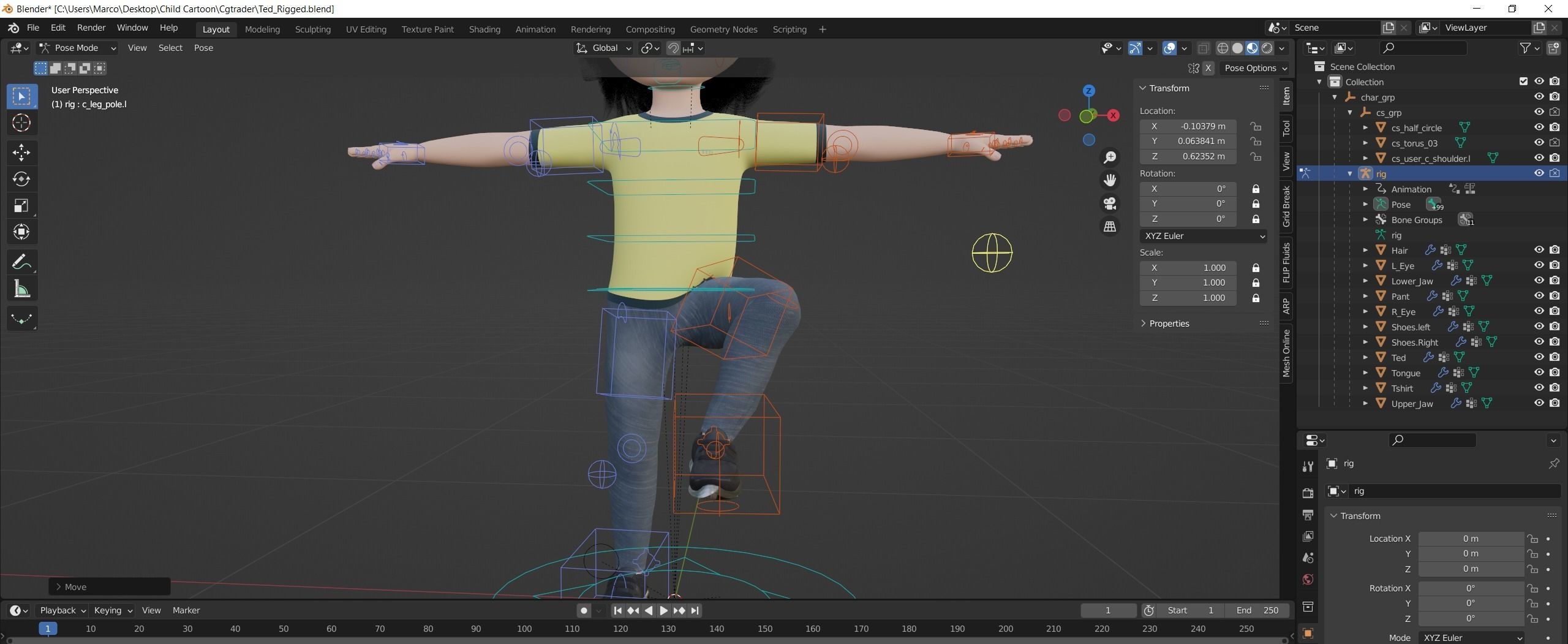The height and width of the screenshot is (644, 1568).
Task: Switch to the Sculpting workspace tab
Action: (x=312, y=29)
